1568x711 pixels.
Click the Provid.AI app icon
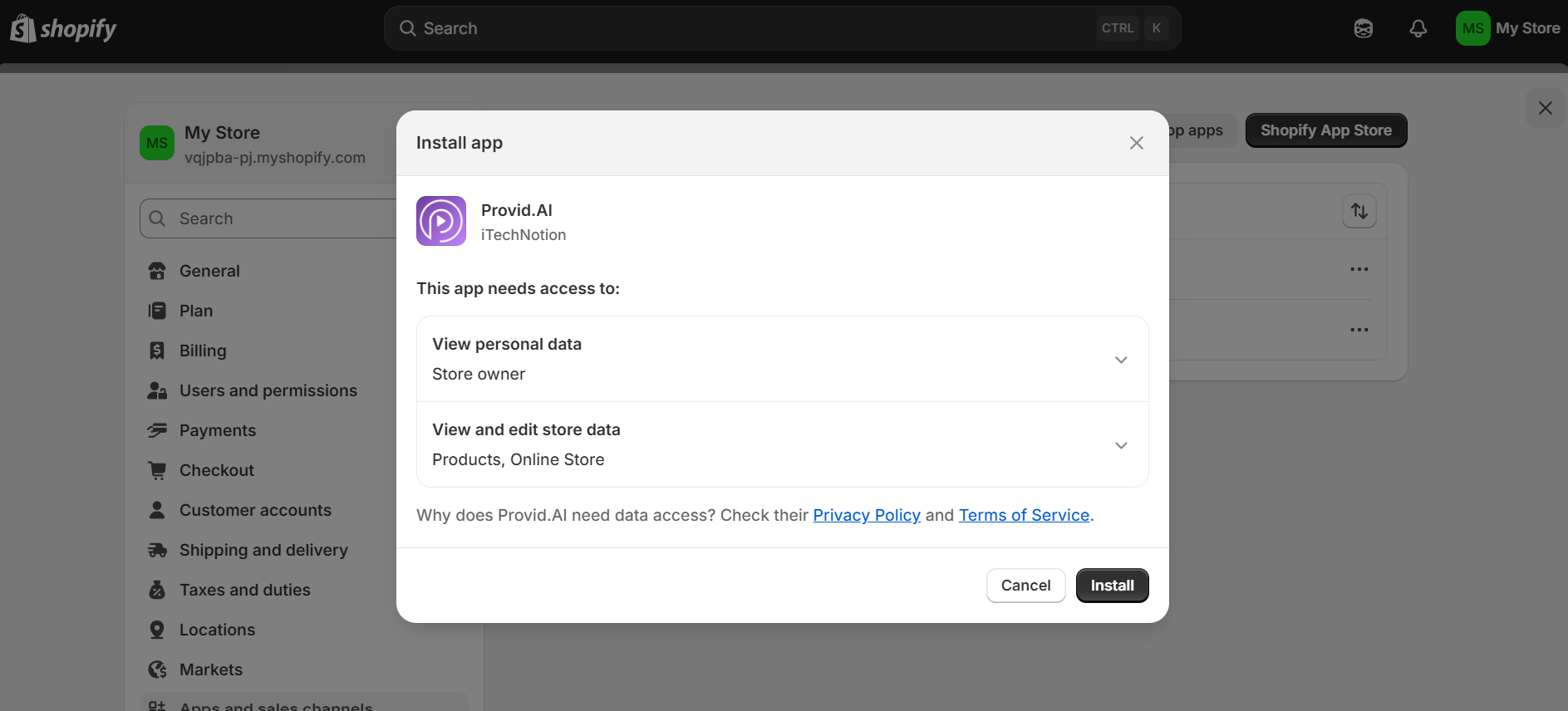point(441,221)
